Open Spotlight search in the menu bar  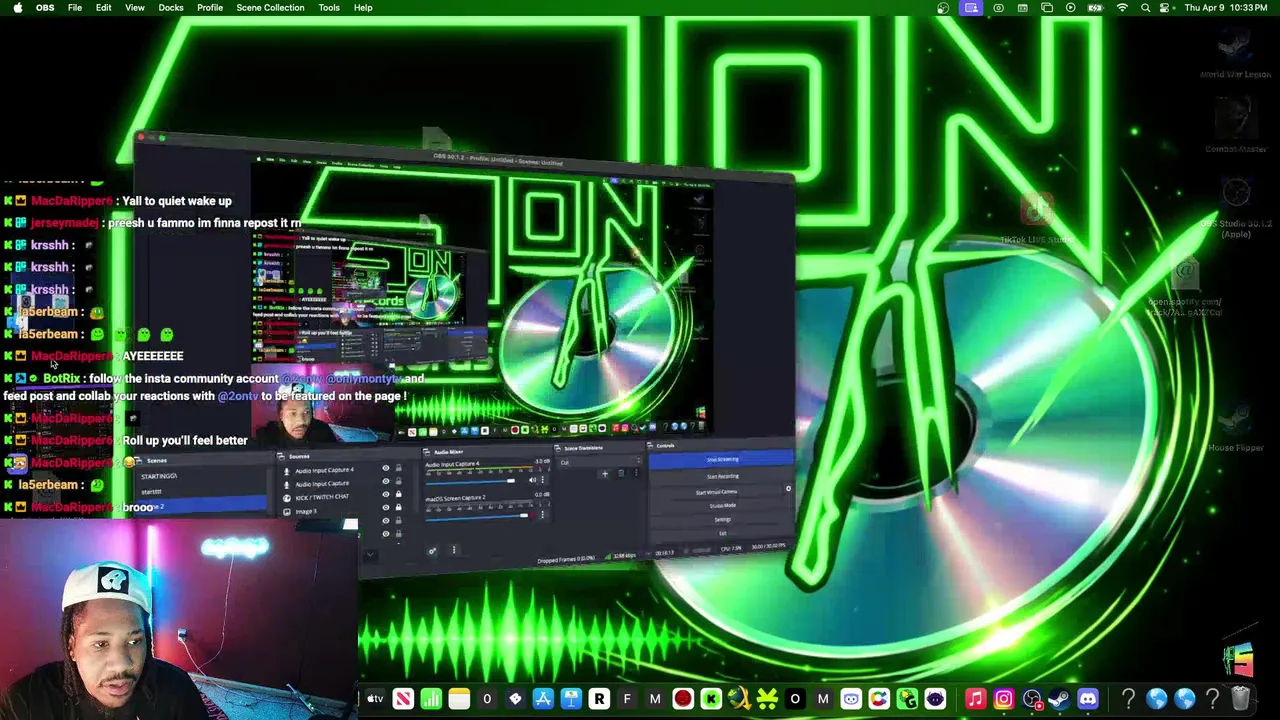pos(1146,8)
